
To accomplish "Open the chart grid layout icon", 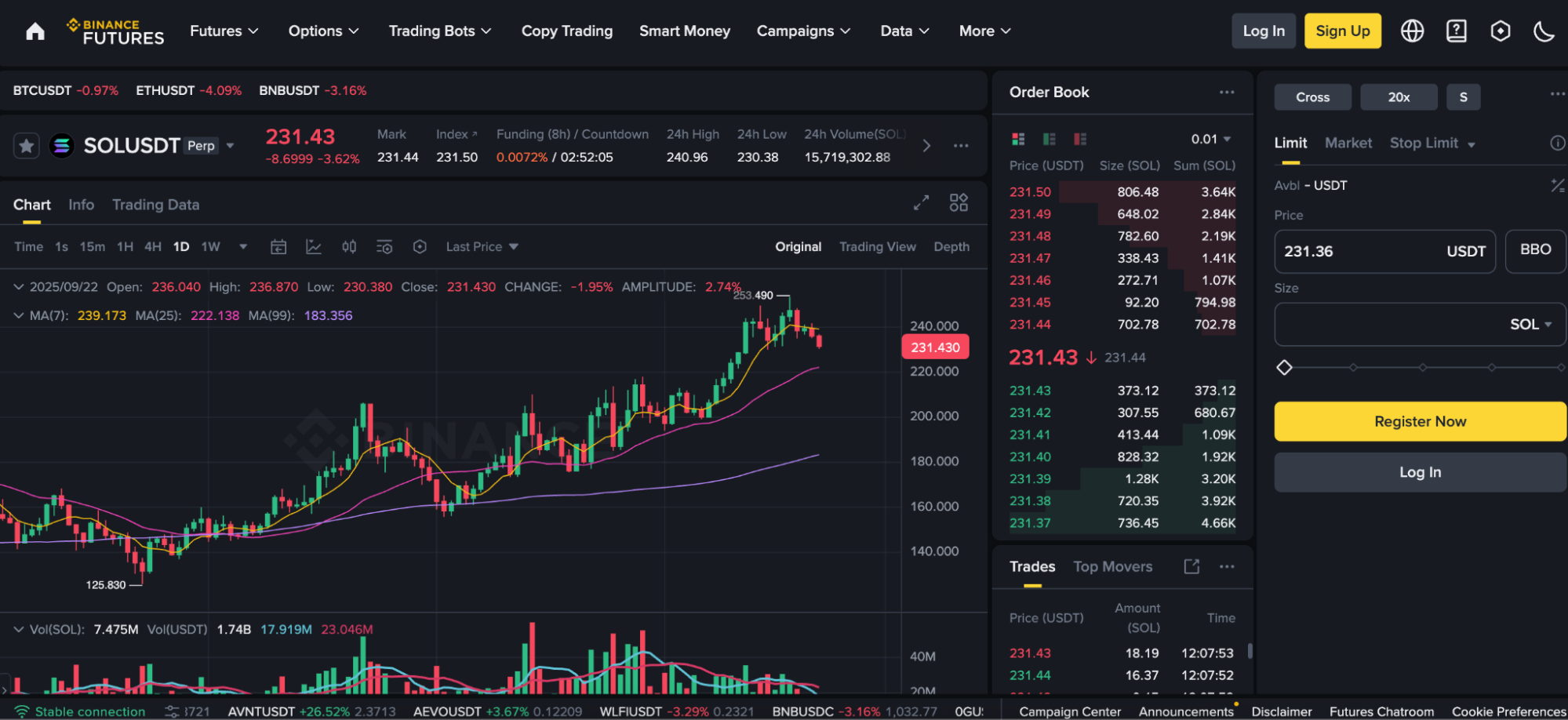I will click(x=959, y=203).
